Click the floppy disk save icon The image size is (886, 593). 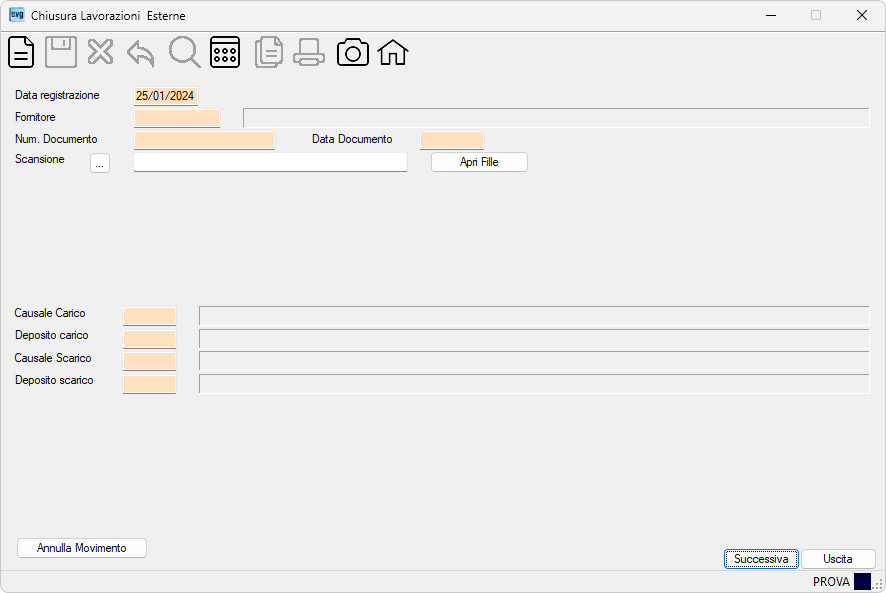(61, 53)
